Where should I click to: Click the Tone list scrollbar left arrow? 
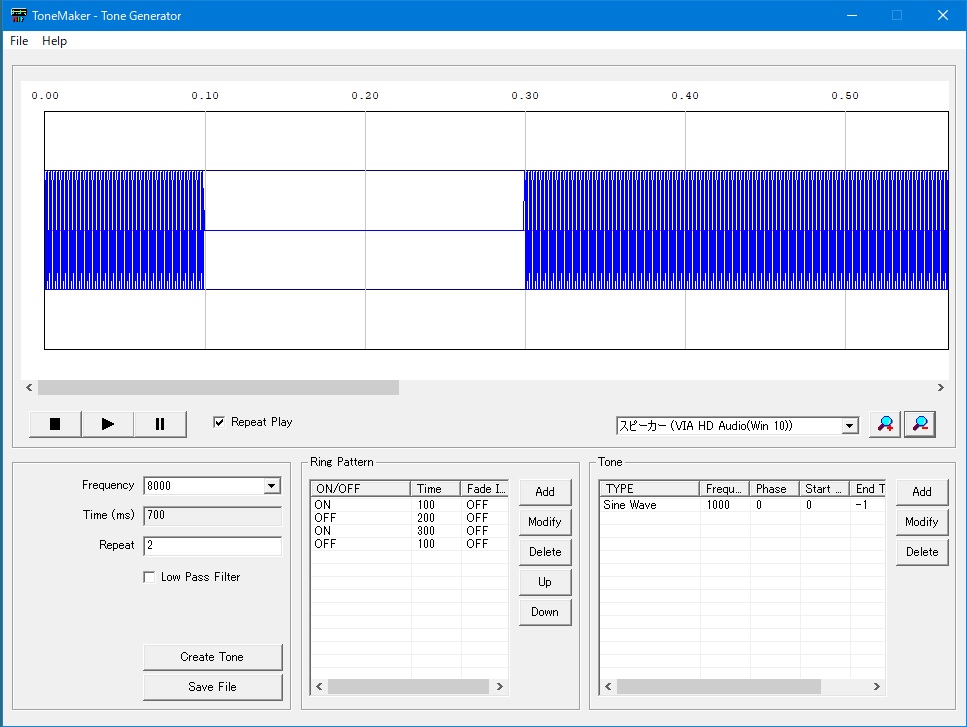(x=608, y=686)
